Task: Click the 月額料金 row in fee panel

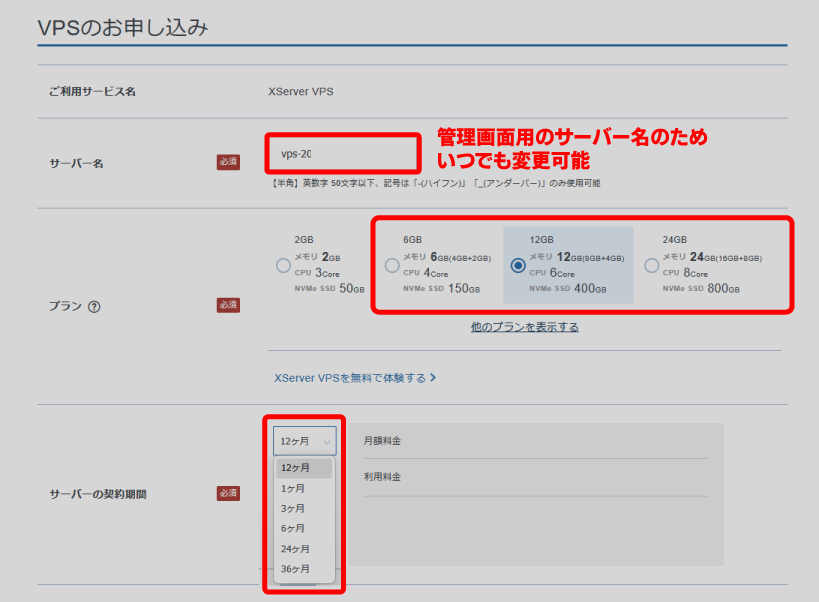Action: point(535,441)
